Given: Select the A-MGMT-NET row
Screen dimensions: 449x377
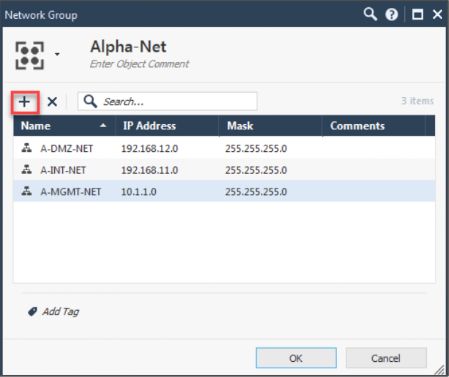Looking at the screenshot, I should tap(224, 191).
